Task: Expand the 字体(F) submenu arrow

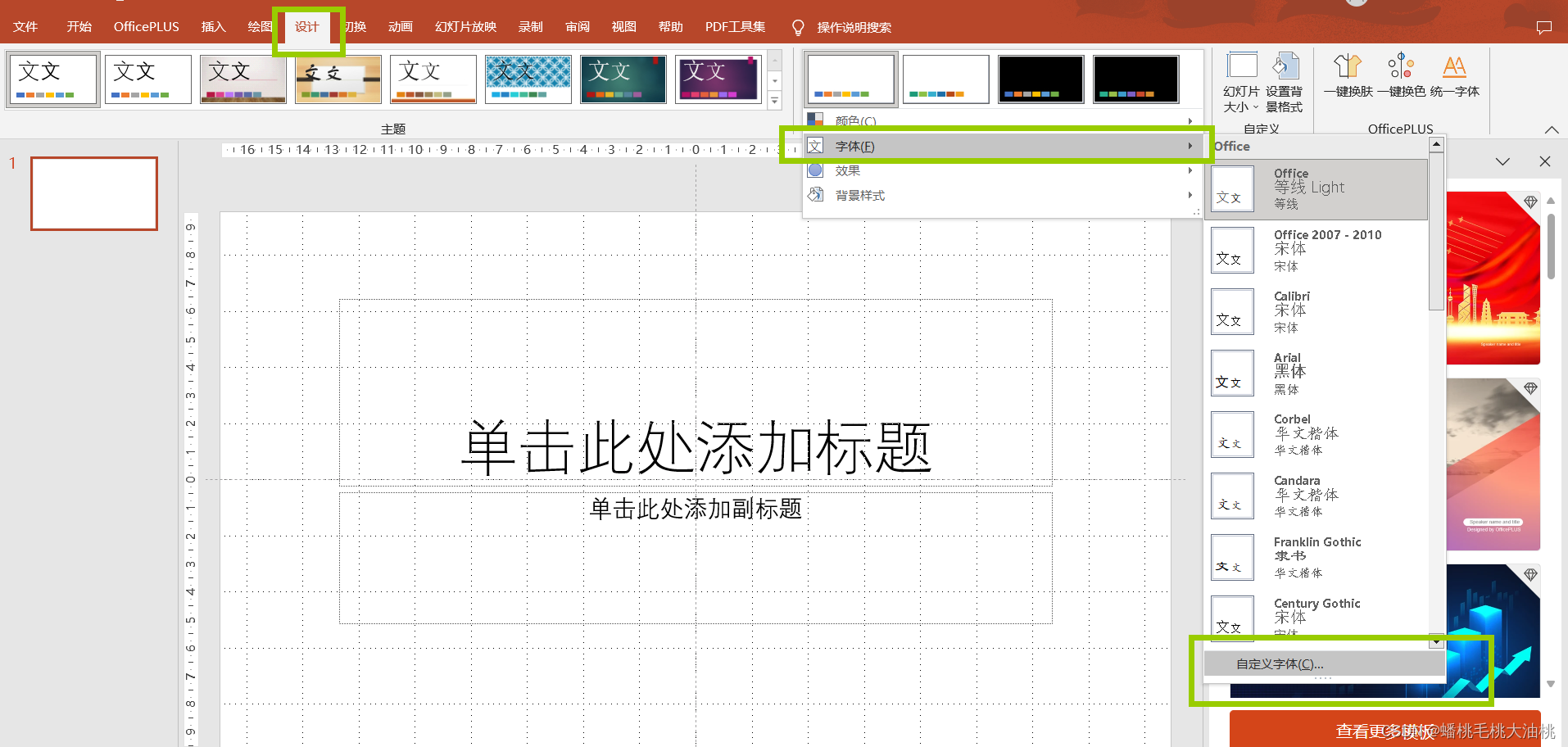Action: point(1190,145)
